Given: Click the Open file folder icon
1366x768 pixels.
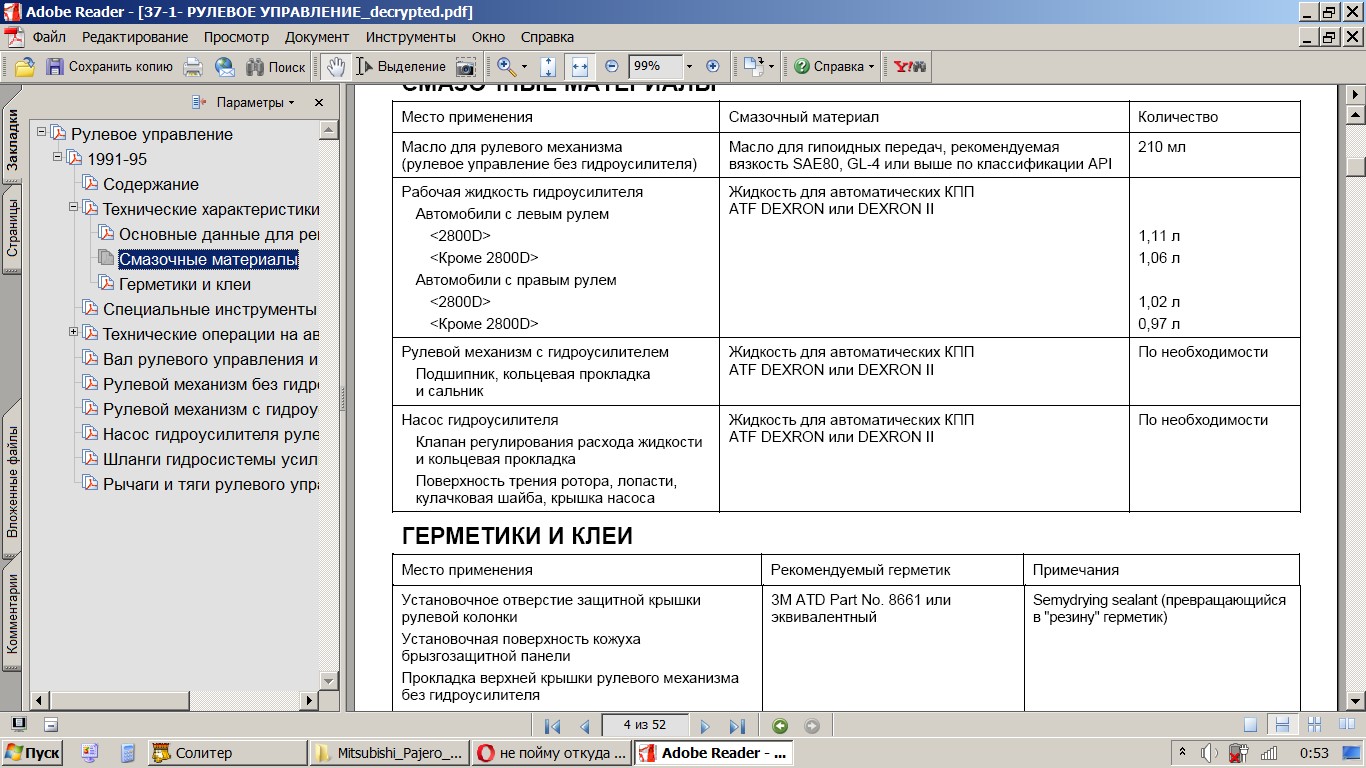Looking at the screenshot, I should tap(24, 67).
